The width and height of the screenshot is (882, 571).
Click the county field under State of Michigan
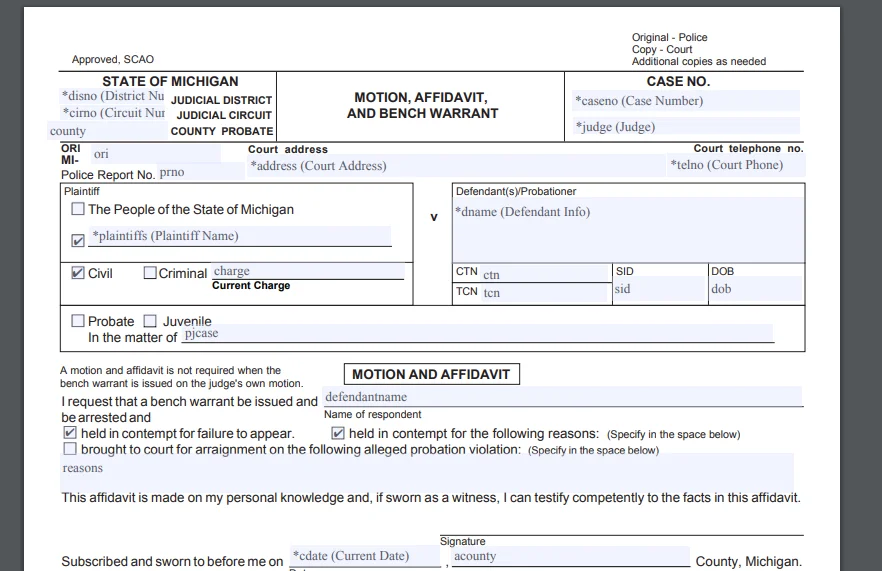(x=108, y=131)
